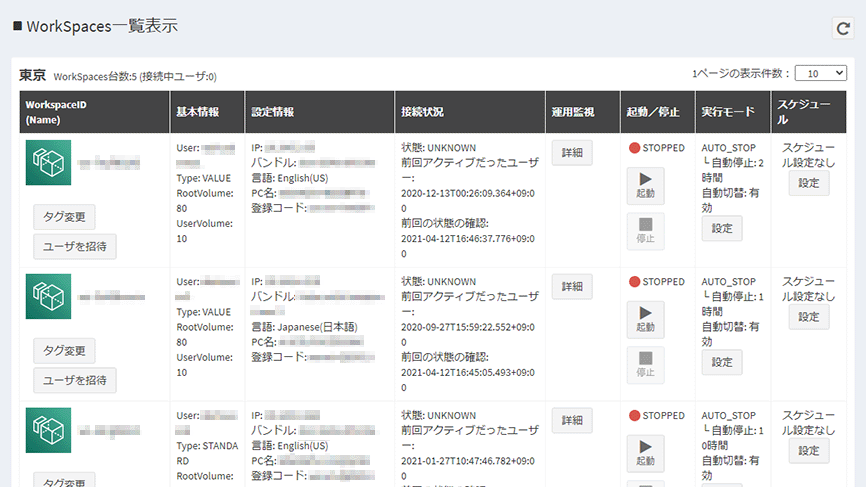Click the 設定情報 column header
Image resolution: width=866 pixels, height=487 pixels.
click(x=320, y=112)
